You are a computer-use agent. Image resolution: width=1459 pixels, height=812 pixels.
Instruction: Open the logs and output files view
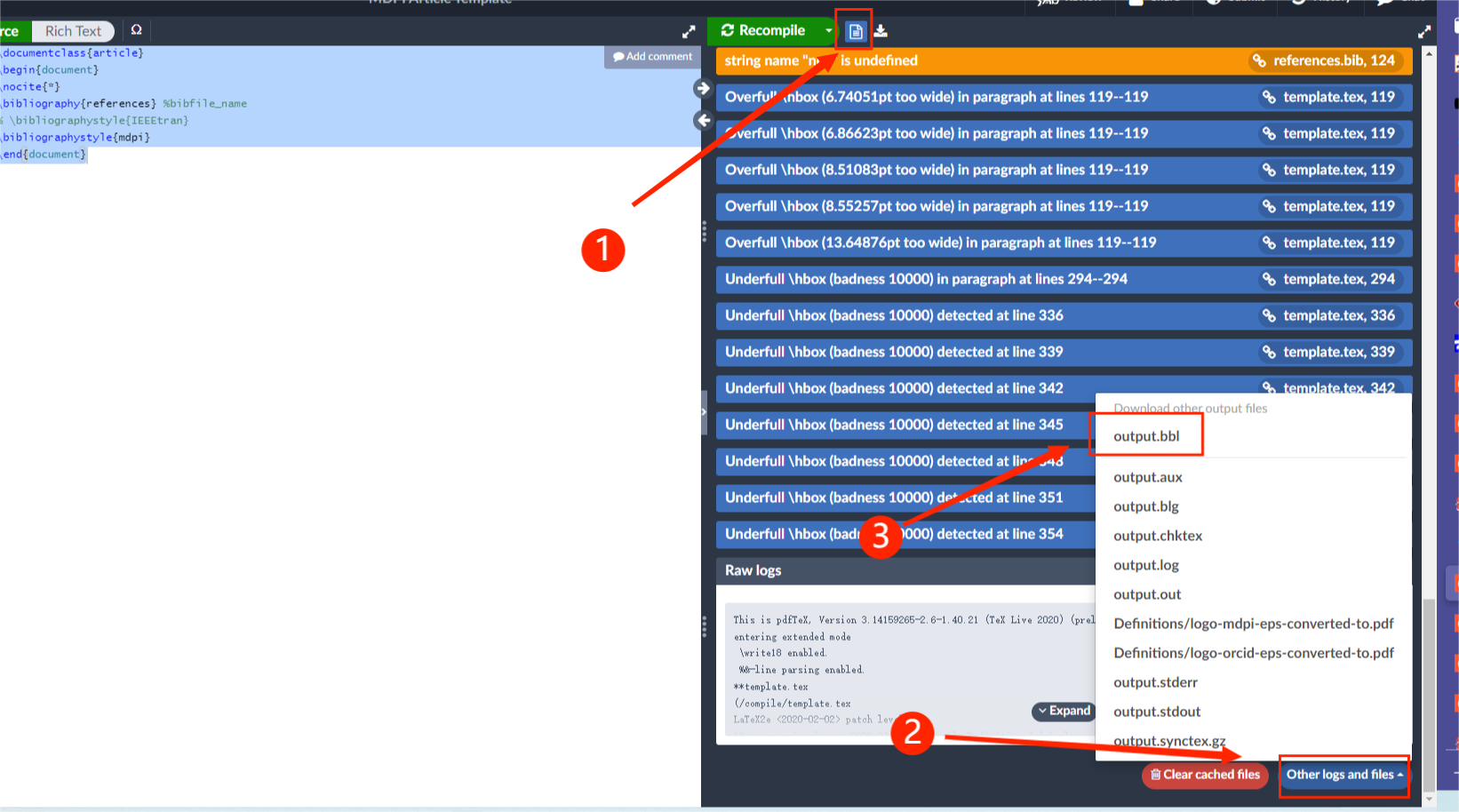click(x=855, y=31)
